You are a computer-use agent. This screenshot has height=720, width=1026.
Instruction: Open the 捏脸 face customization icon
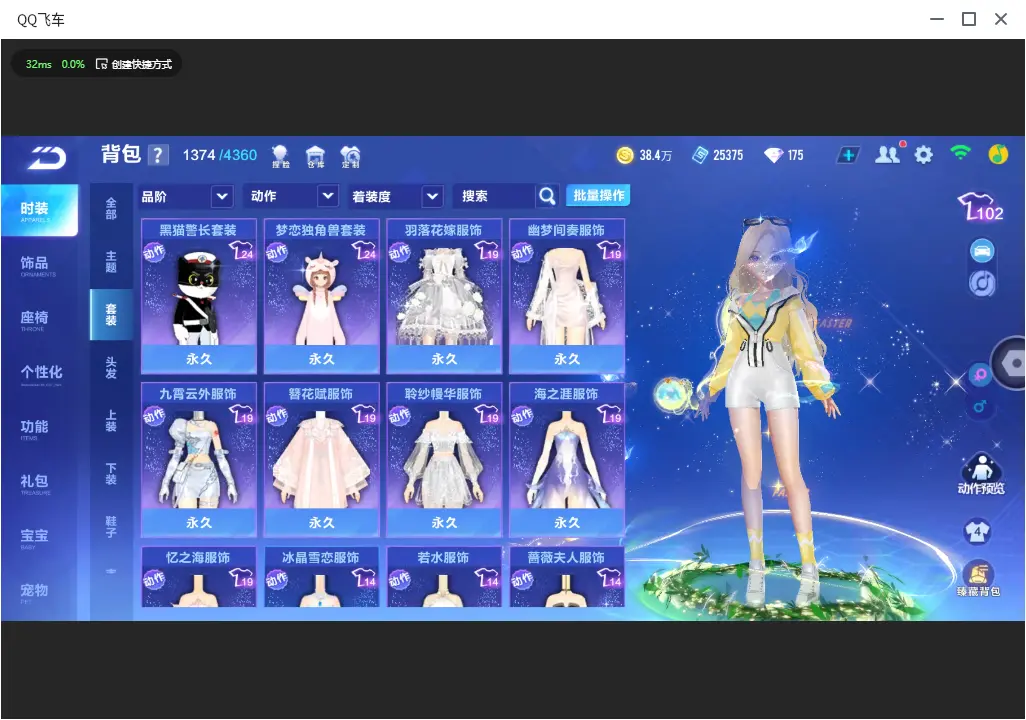[x=281, y=156]
